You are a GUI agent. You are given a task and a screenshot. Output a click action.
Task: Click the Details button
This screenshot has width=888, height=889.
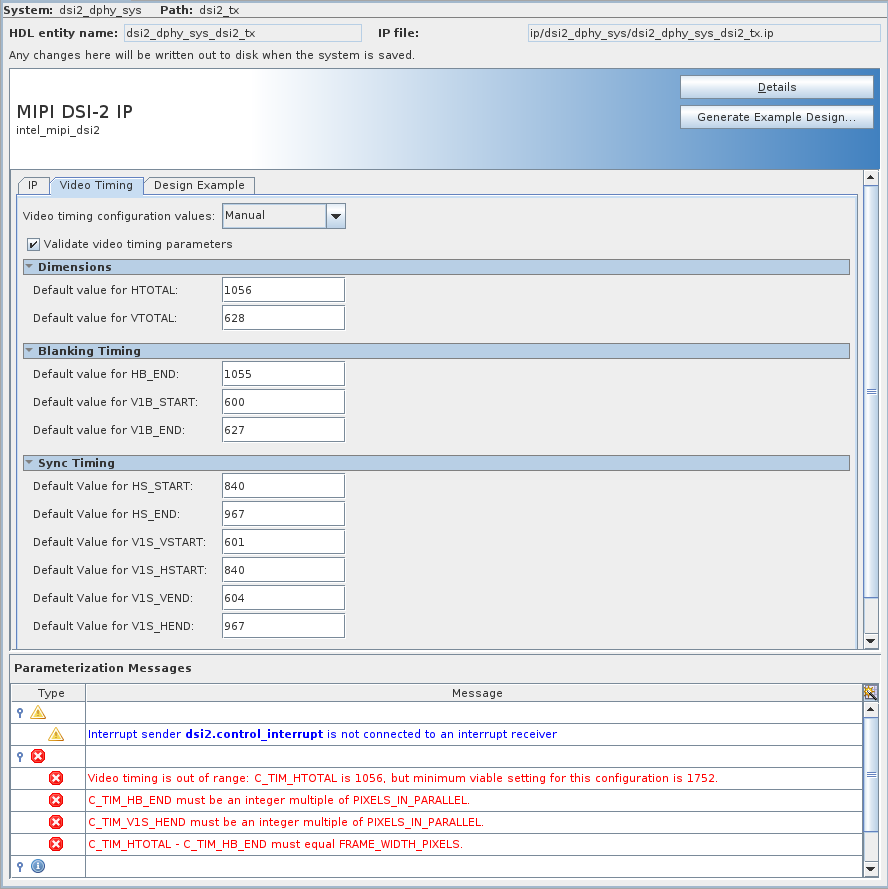777,87
